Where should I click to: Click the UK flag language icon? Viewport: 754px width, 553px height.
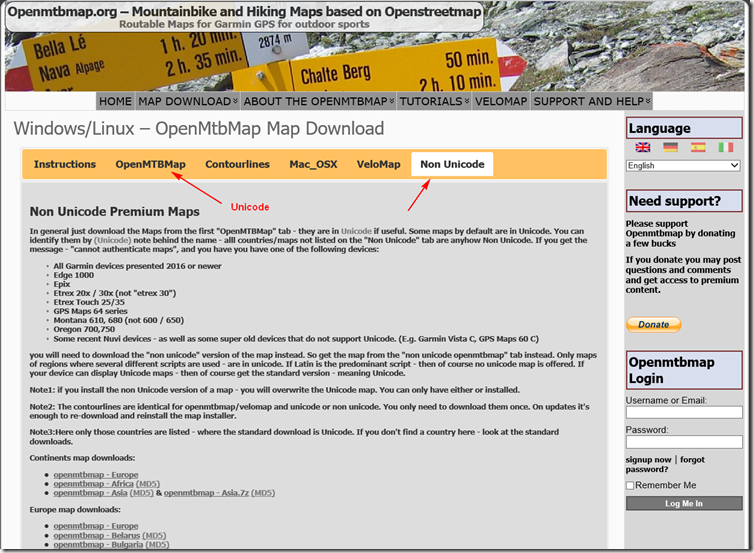(642, 147)
